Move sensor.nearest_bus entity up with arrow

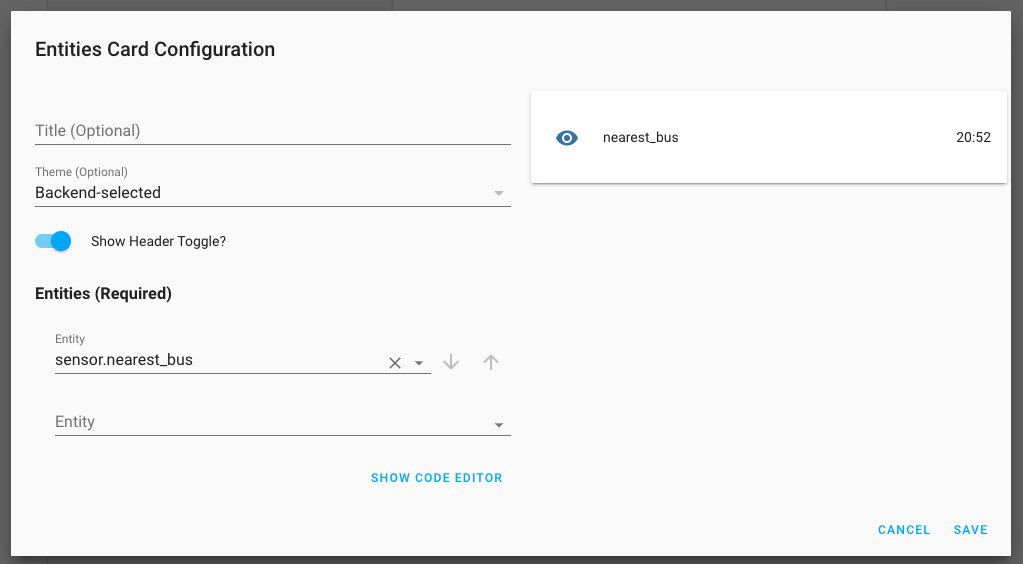[x=491, y=362]
